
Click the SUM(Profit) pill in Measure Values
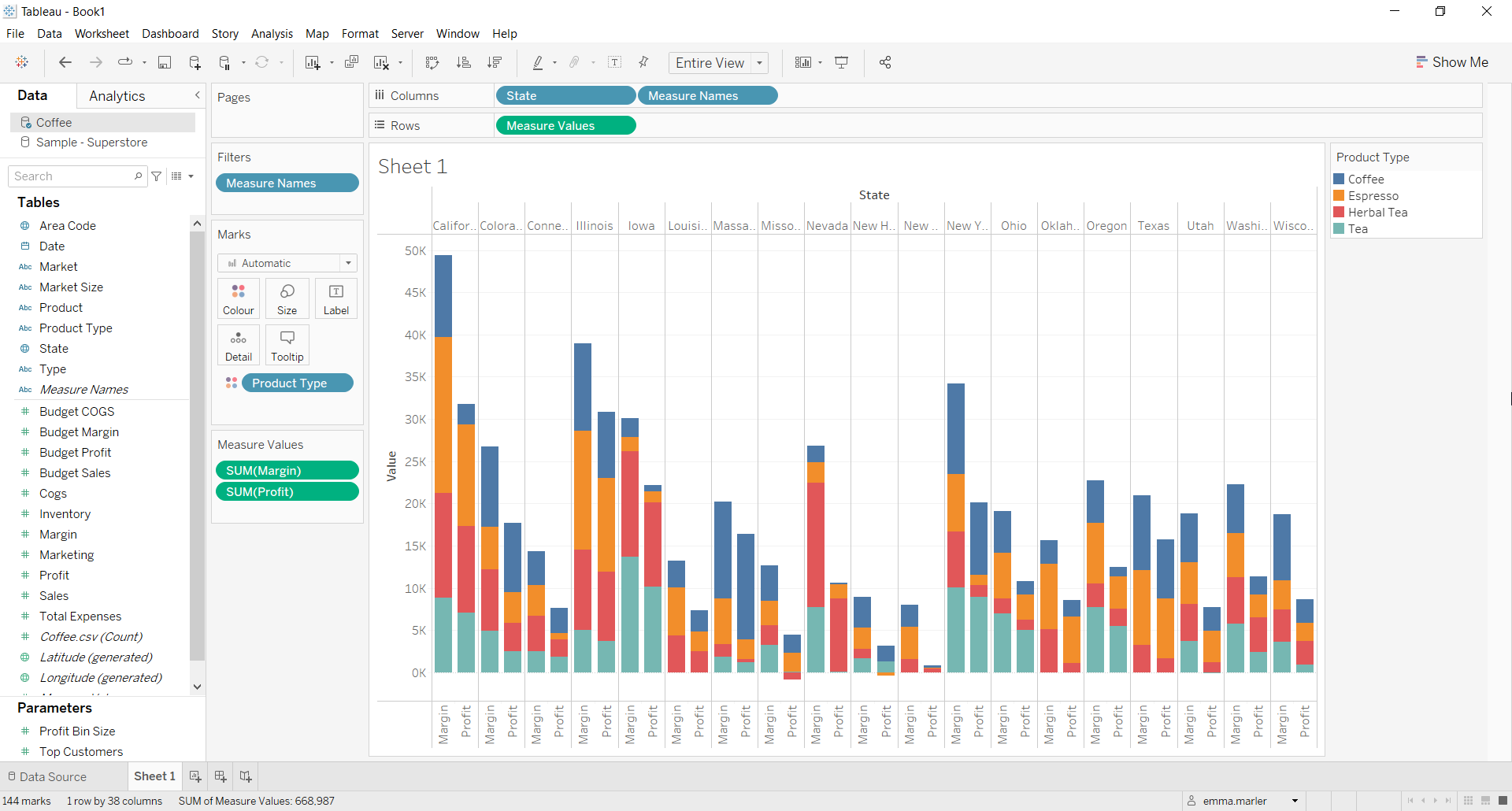[287, 491]
